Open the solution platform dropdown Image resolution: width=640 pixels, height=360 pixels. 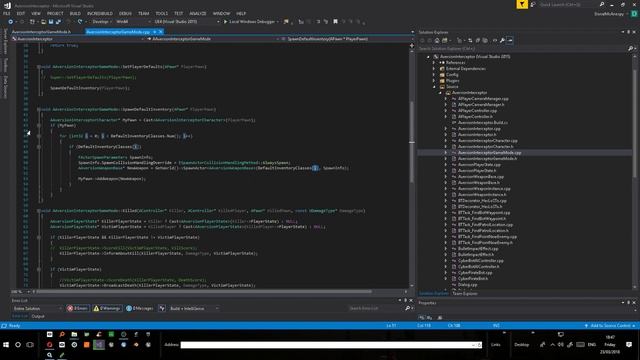[133, 22]
